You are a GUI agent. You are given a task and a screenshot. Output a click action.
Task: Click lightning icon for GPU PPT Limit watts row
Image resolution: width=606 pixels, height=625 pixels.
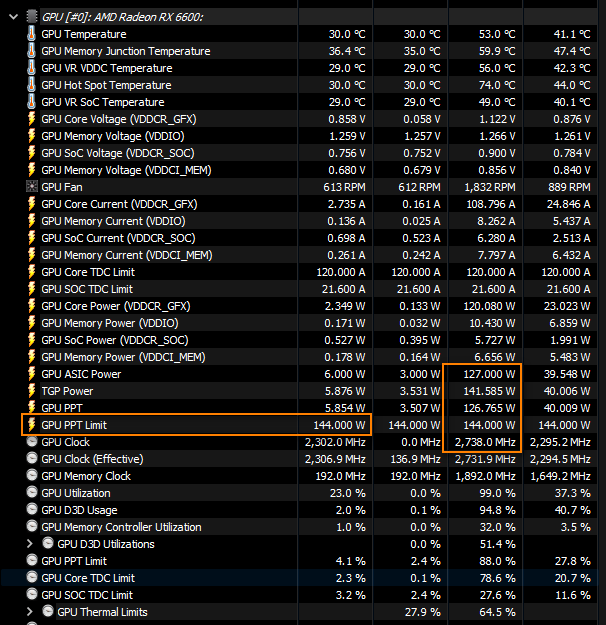(x=31, y=425)
